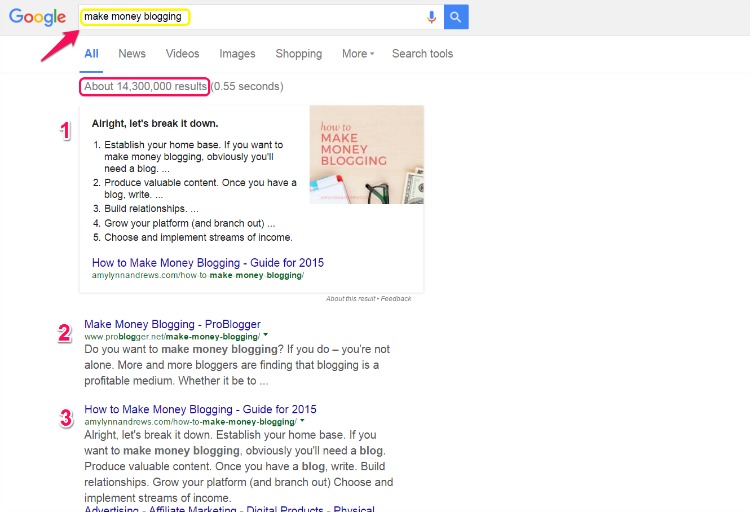Expand the dropdown arrow beside the problogger.net URL
Screen dimensions: 750x512
[266, 335]
